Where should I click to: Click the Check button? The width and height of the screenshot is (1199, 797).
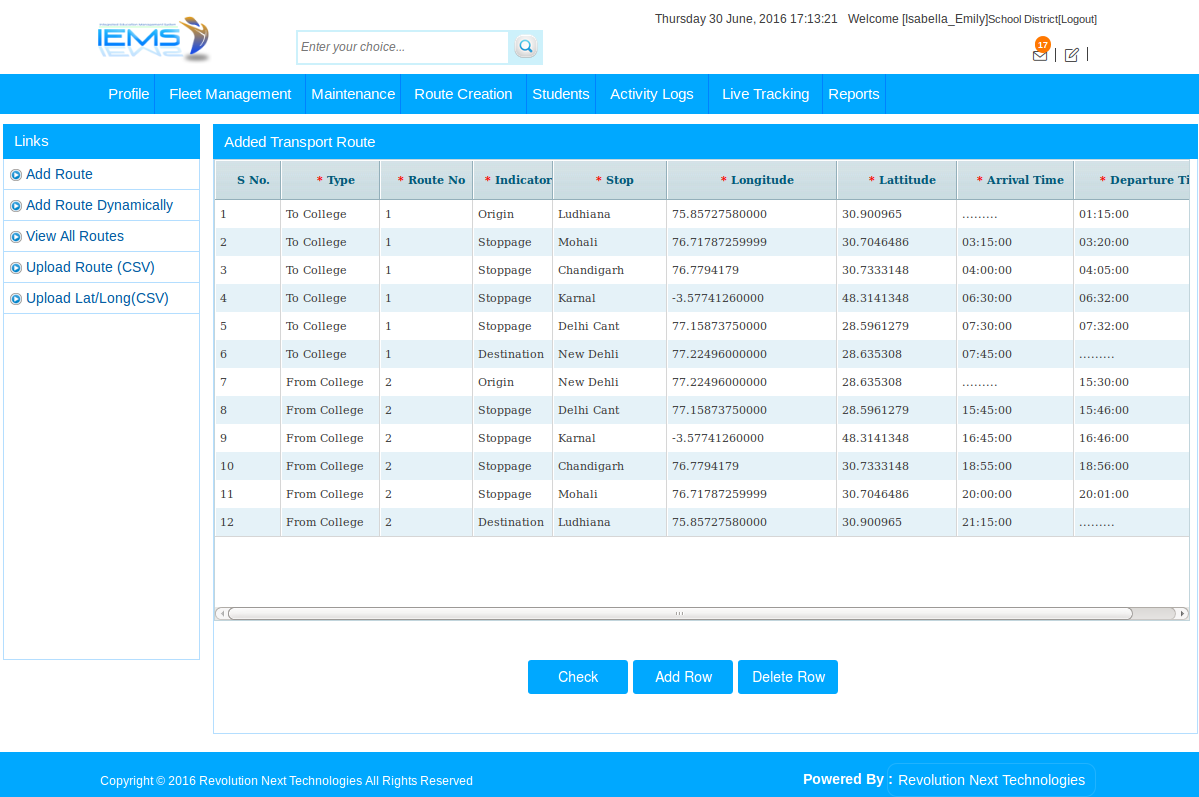click(x=577, y=677)
